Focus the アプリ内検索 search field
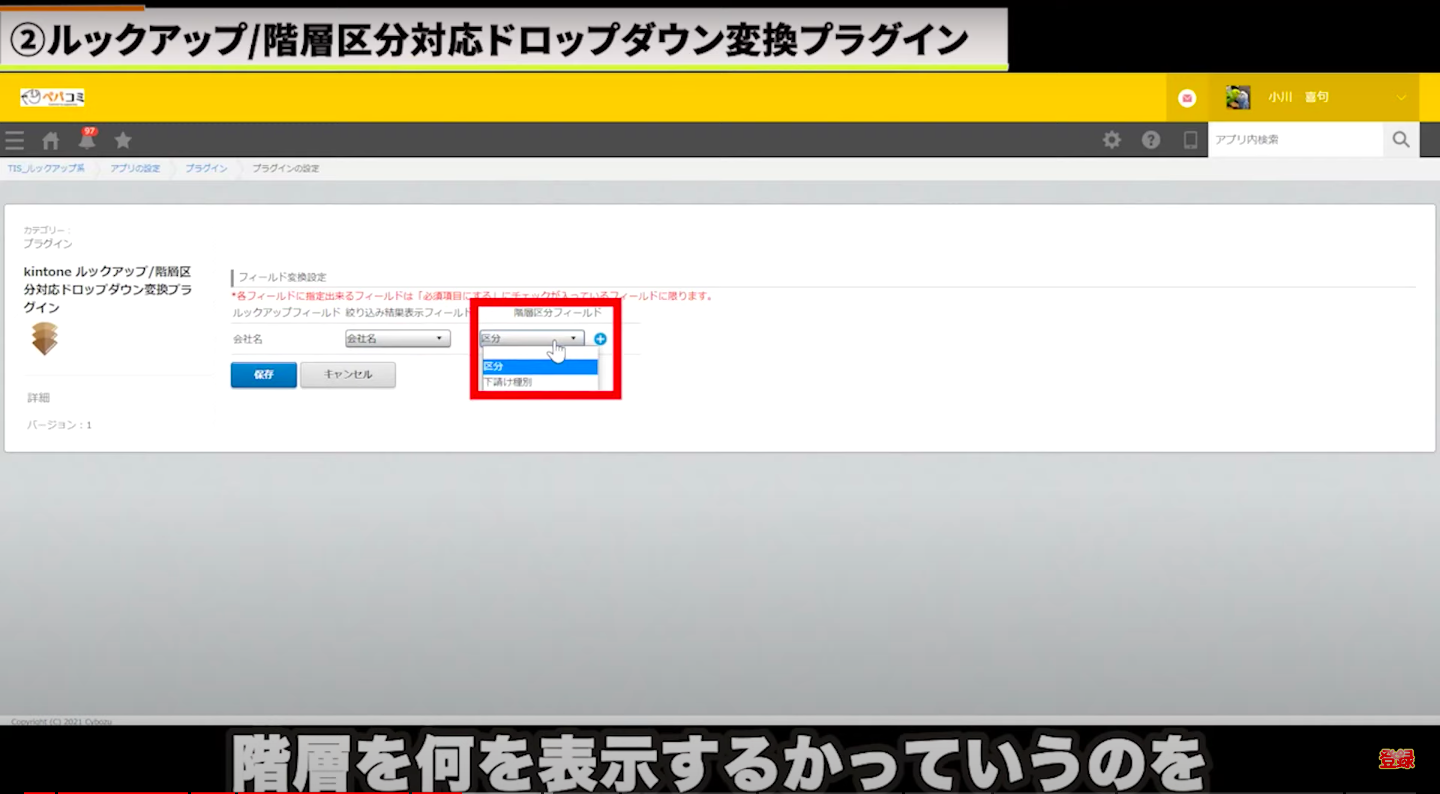1440x794 pixels. click(x=1294, y=140)
